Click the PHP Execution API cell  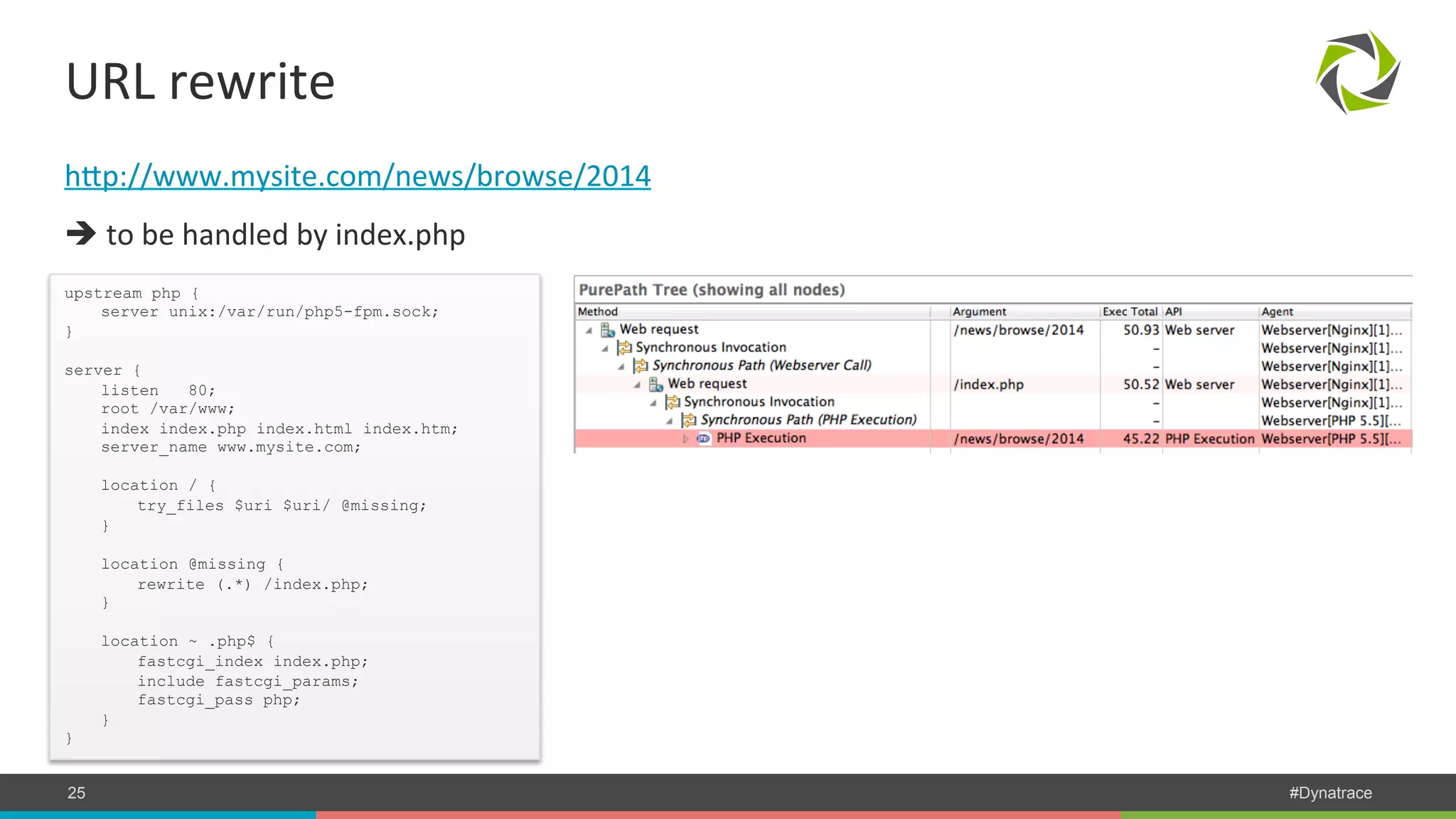click(x=1209, y=439)
